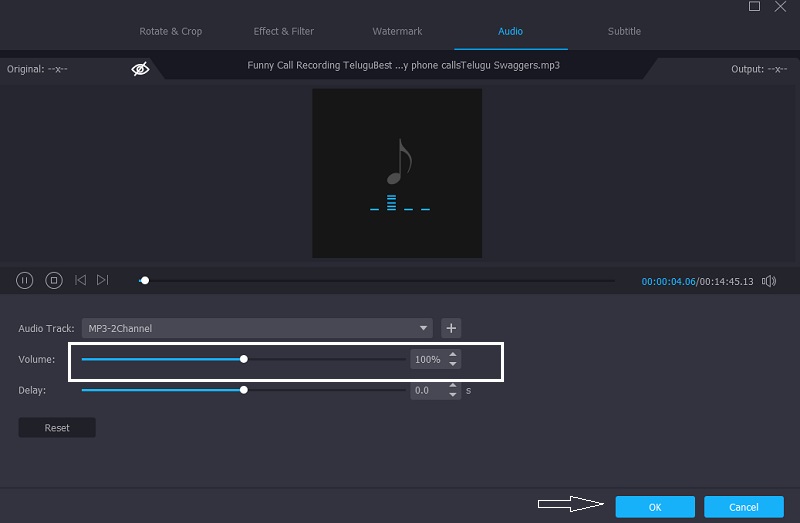Click the Cancel button

(744, 507)
